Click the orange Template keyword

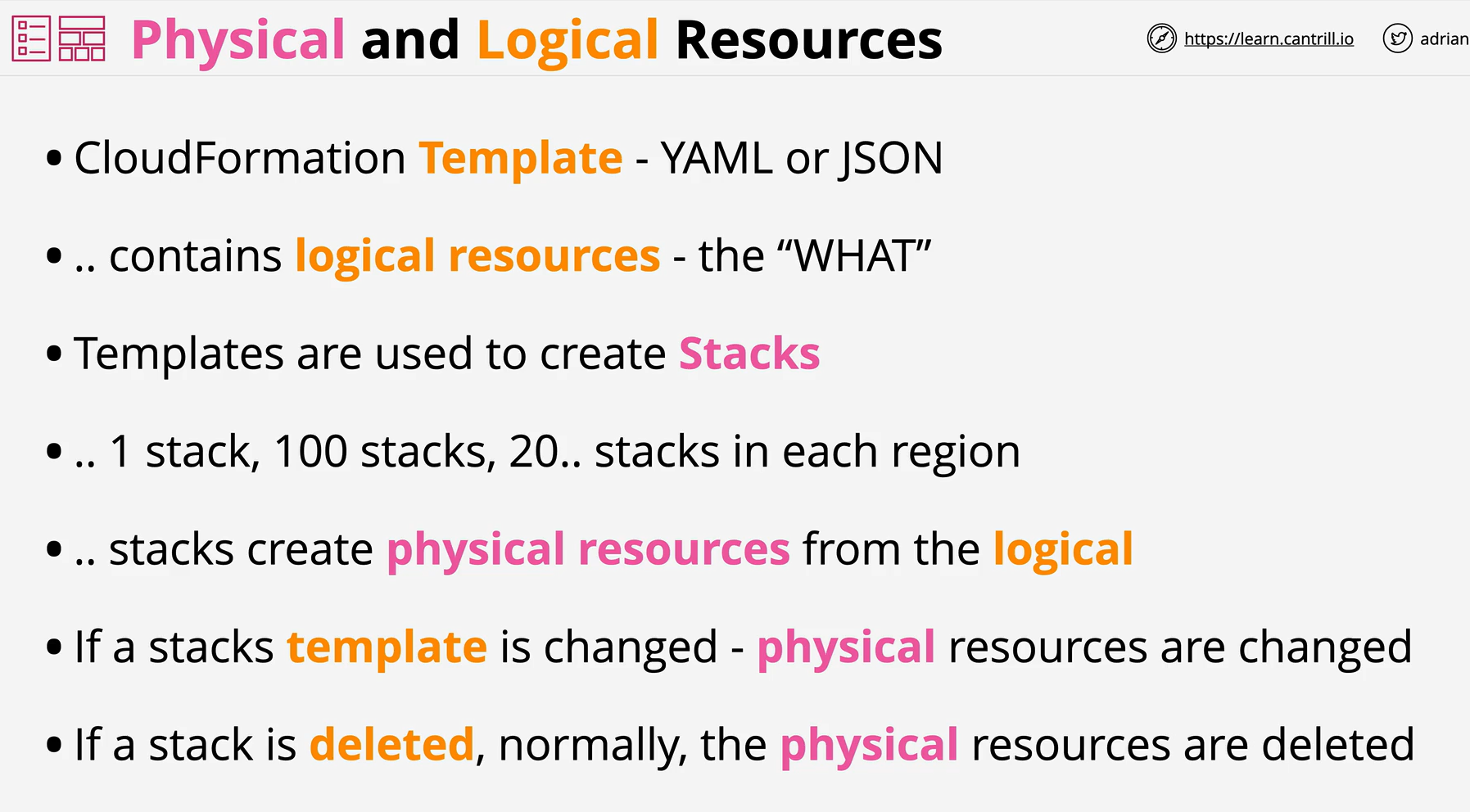pyautogui.click(x=521, y=159)
